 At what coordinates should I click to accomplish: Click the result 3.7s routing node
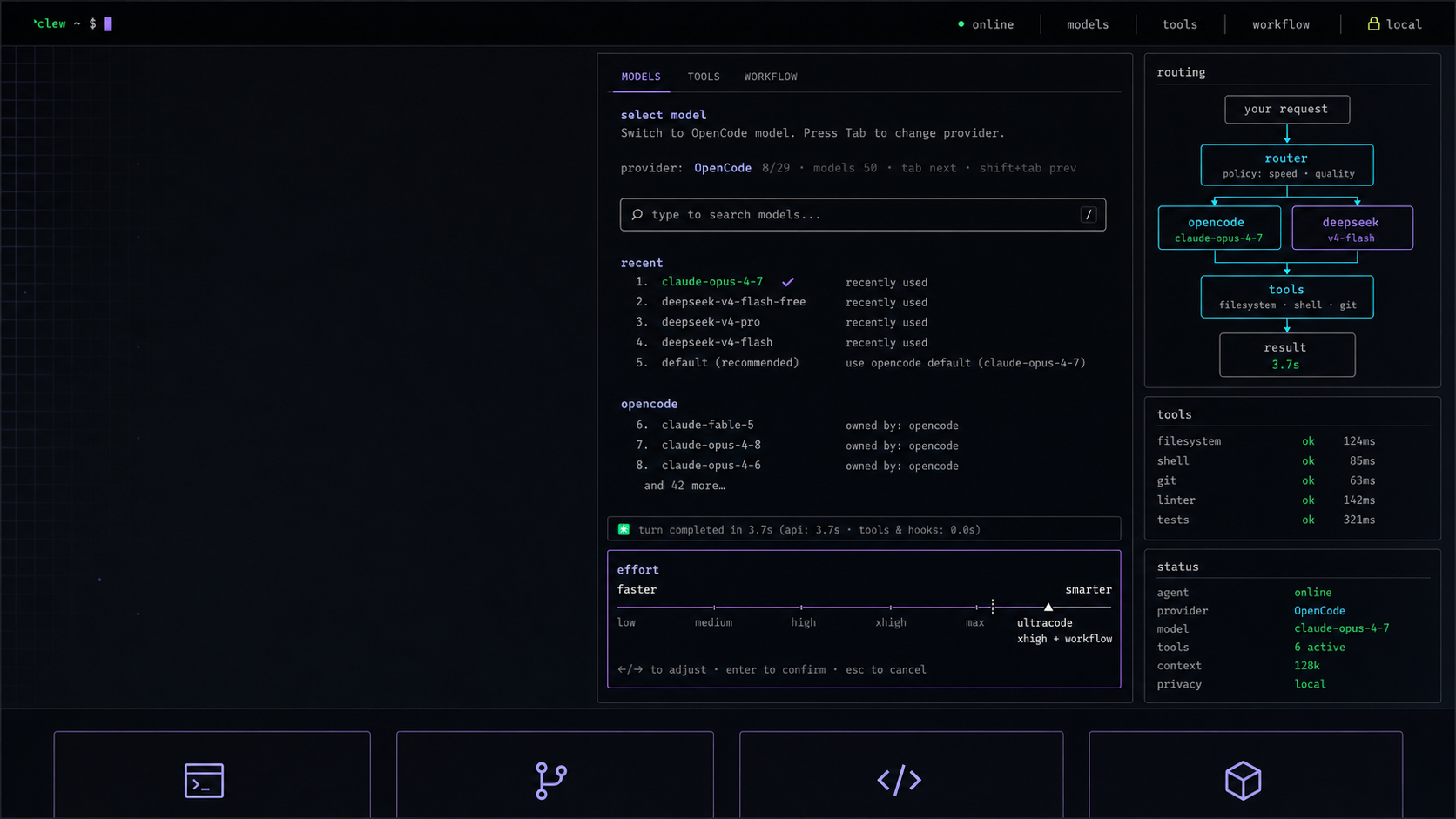[x=1287, y=355]
